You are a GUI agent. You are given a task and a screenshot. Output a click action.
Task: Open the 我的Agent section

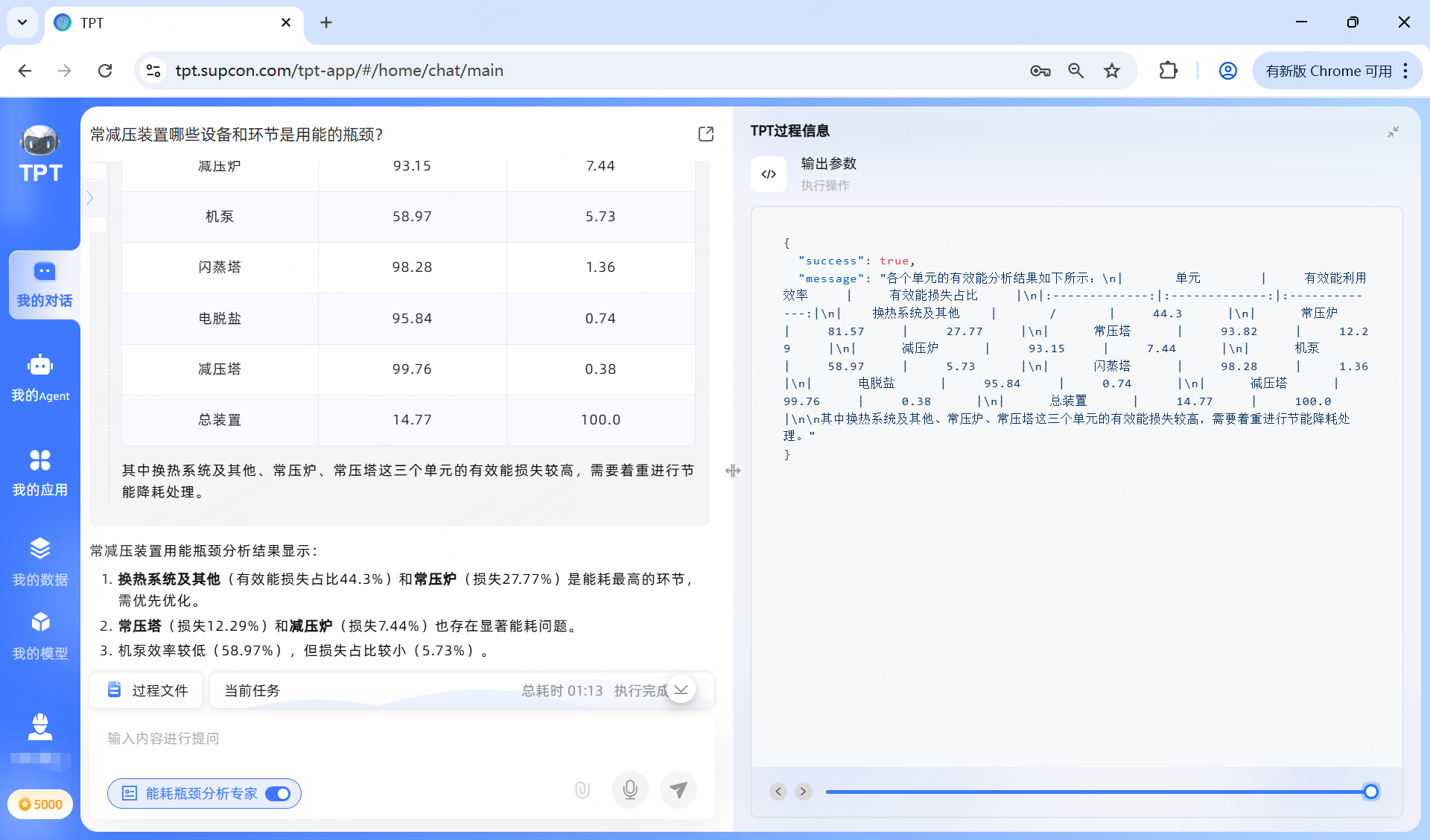(41, 378)
